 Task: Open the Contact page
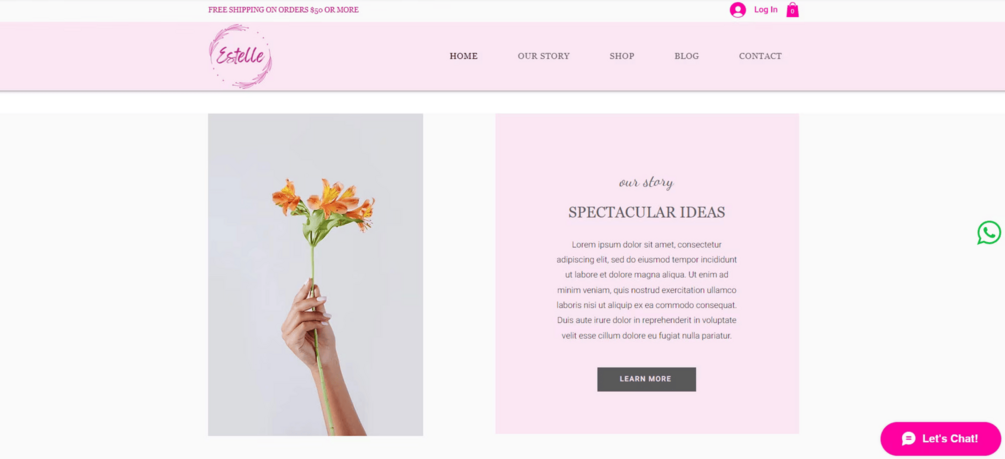coord(760,56)
